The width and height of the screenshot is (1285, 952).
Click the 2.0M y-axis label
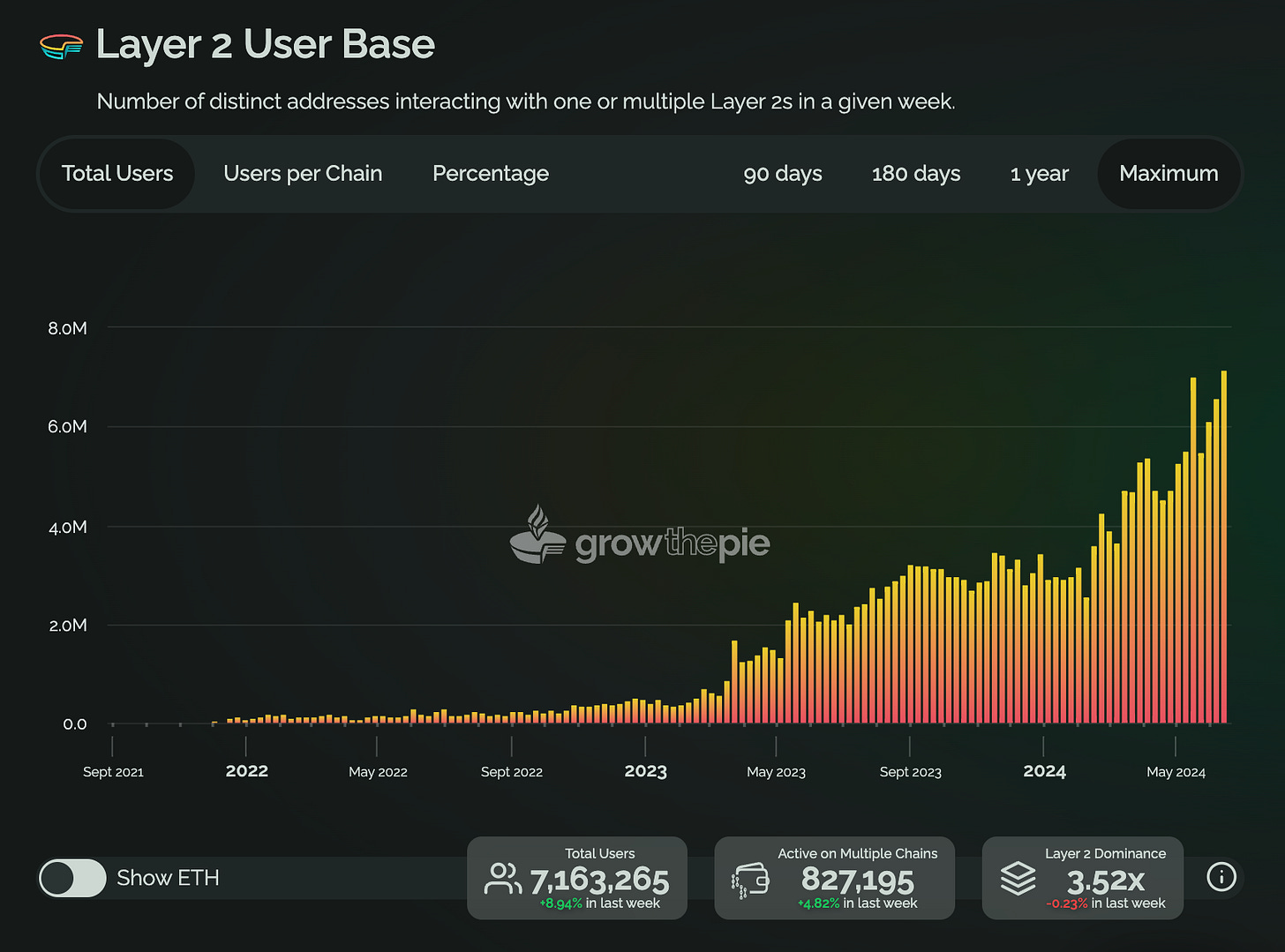68,626
